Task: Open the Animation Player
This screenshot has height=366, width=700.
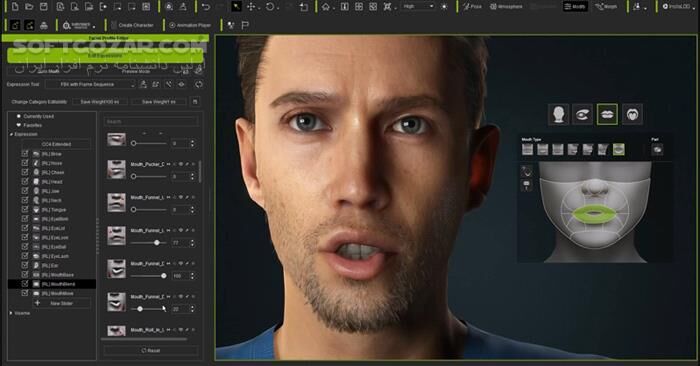Action: tap(190, 25)
